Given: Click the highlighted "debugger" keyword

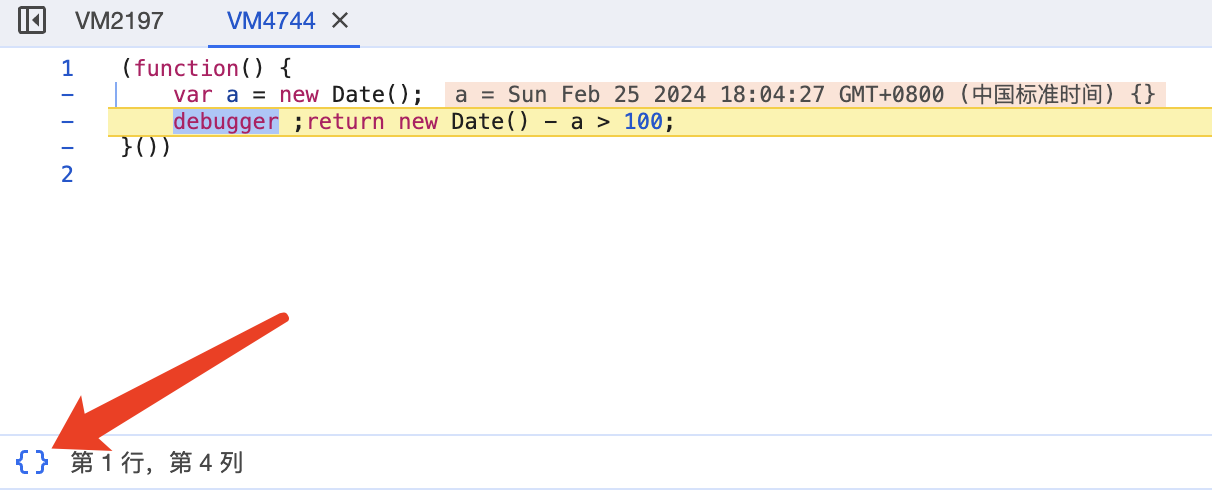Looking at the screenshot, I should point(225,122).
